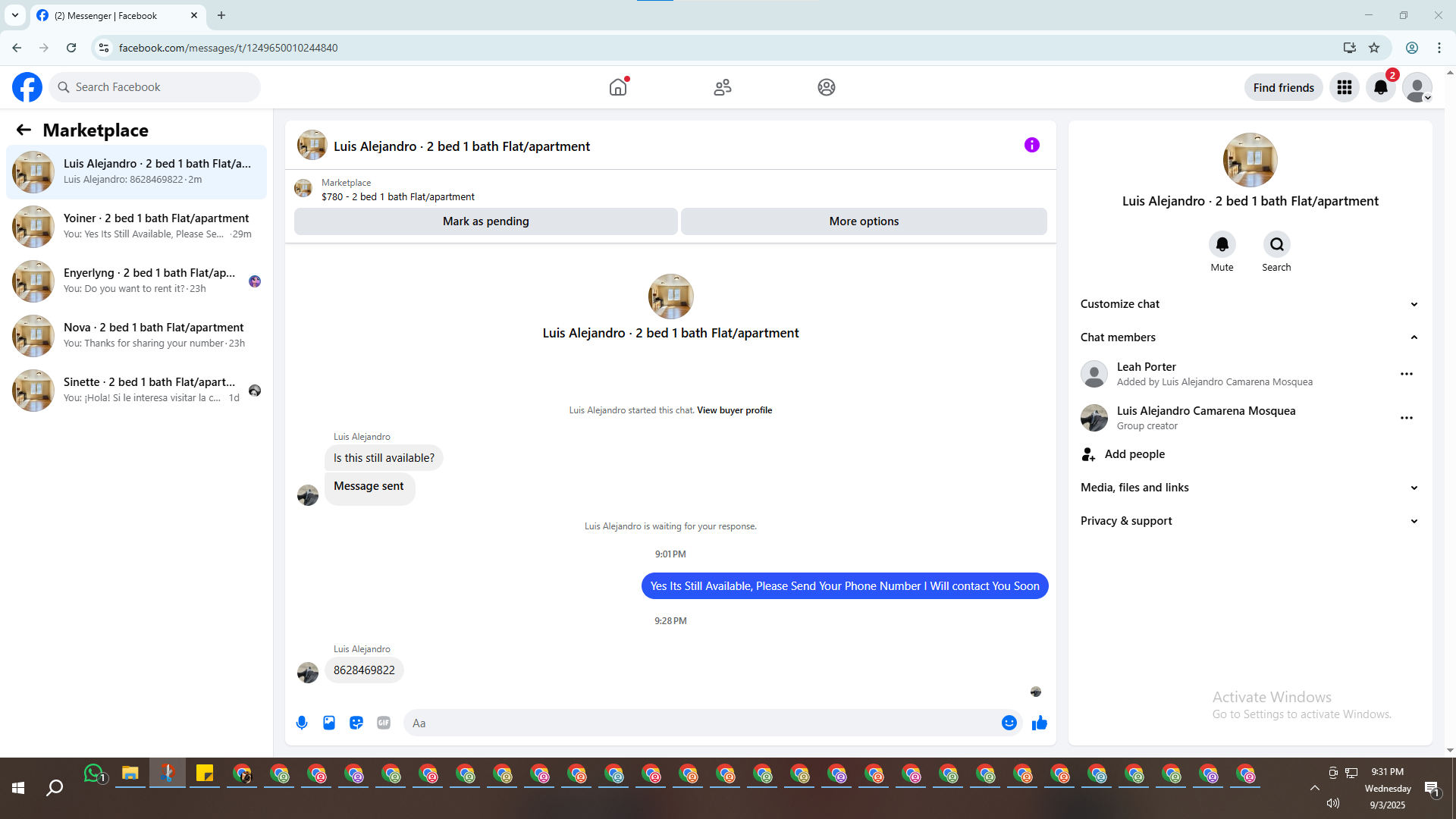Click browser back navigation arrow
The image size is (1456, 819).
[17, 48]
